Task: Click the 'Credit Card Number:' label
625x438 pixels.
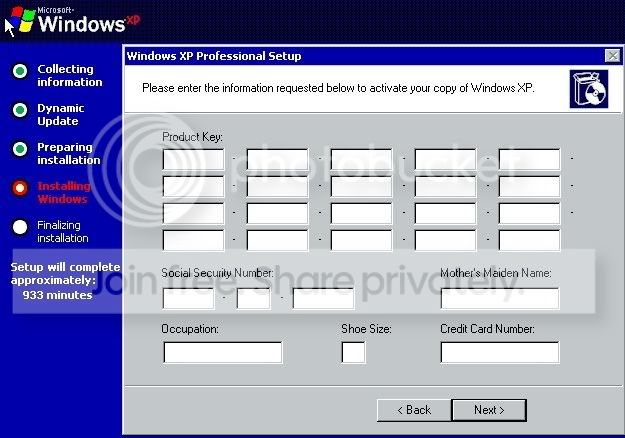Action: 487,329
